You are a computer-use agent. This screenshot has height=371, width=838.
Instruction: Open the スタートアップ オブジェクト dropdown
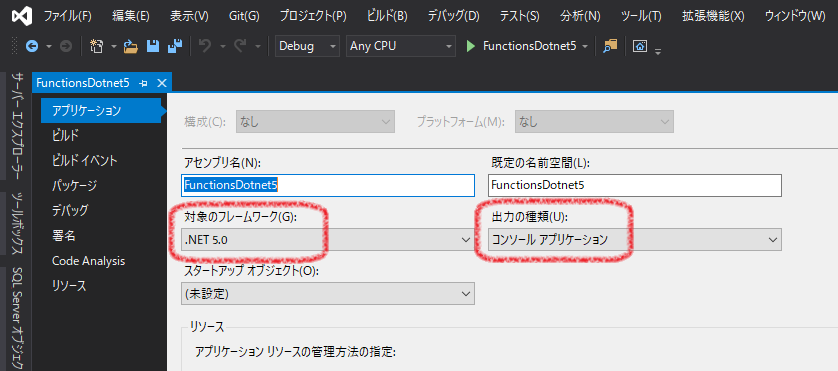tap(328, 293)
